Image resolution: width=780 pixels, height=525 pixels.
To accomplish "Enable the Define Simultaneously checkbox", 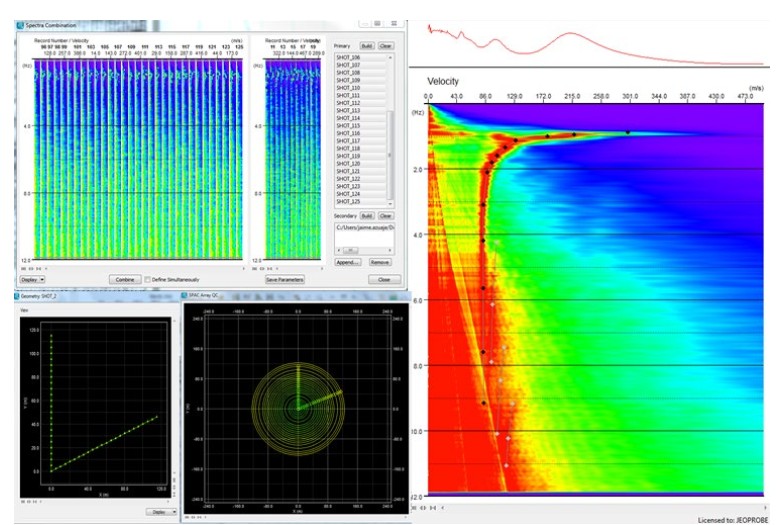I will 149,280.
